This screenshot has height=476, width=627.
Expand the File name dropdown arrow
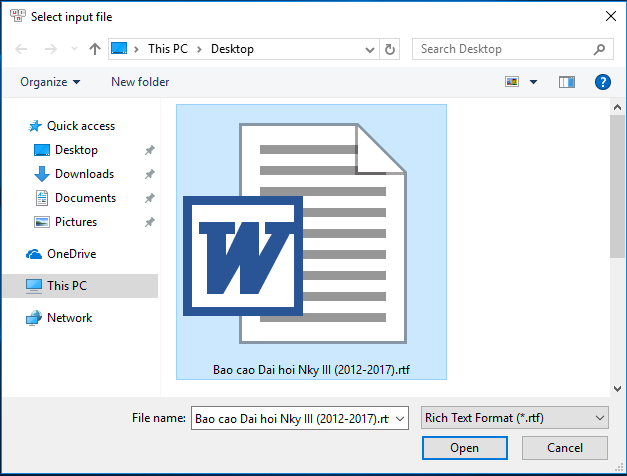400,418
